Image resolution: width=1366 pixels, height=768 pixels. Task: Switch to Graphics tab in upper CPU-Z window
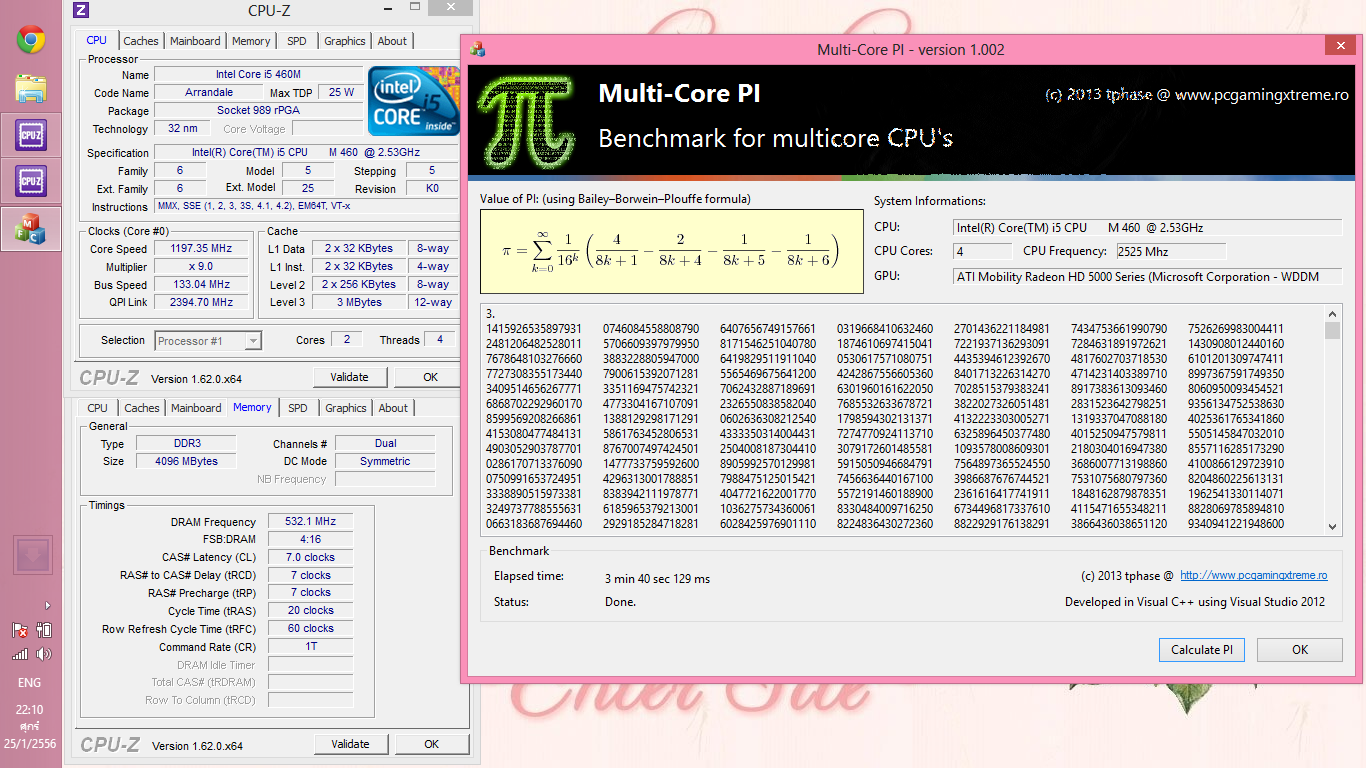(x=345, y=41)
